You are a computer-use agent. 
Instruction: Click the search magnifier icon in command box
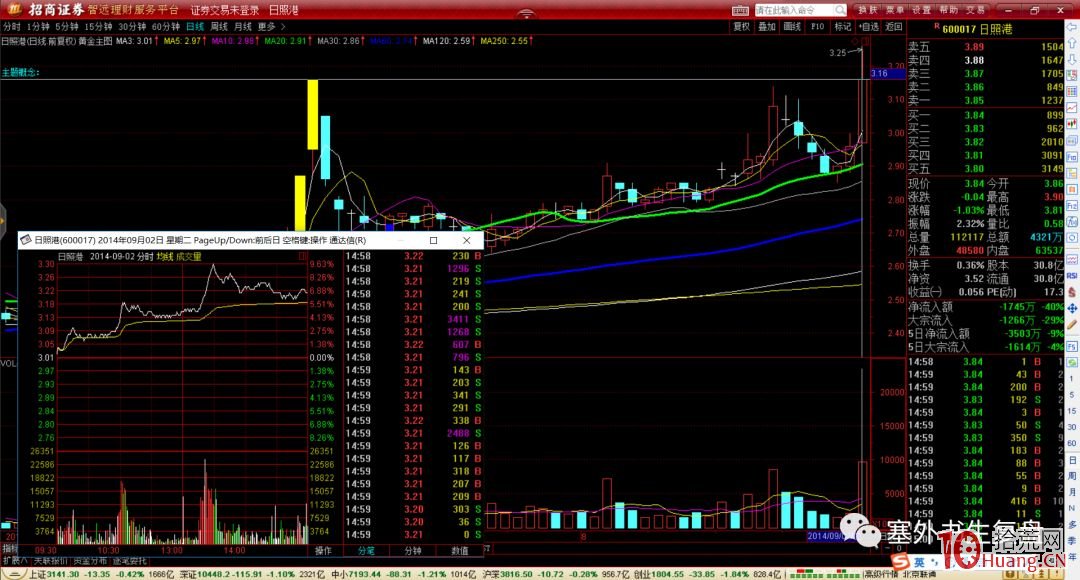click(840, 10)
